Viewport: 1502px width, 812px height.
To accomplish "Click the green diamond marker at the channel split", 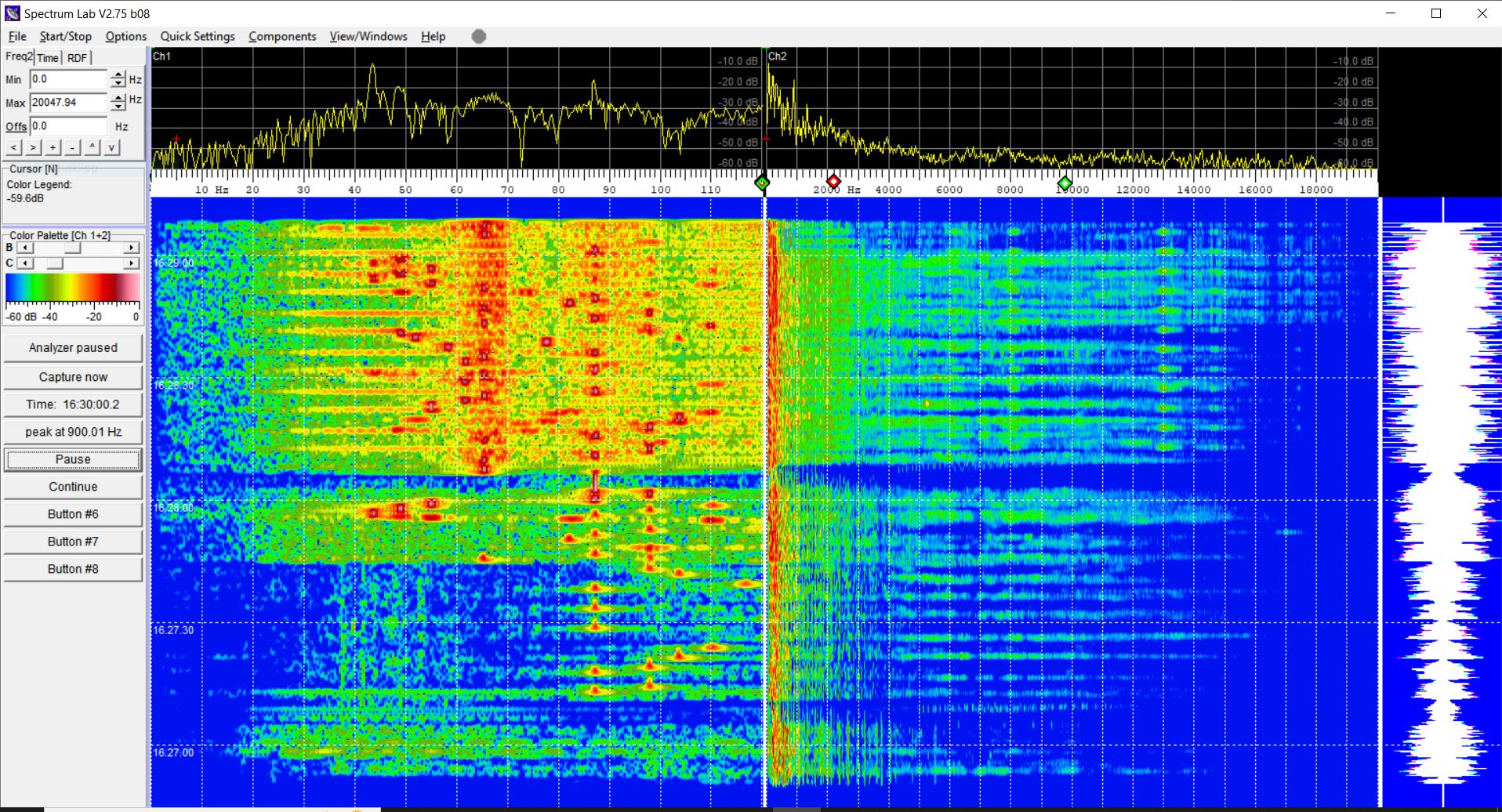I will coord(762,183).
